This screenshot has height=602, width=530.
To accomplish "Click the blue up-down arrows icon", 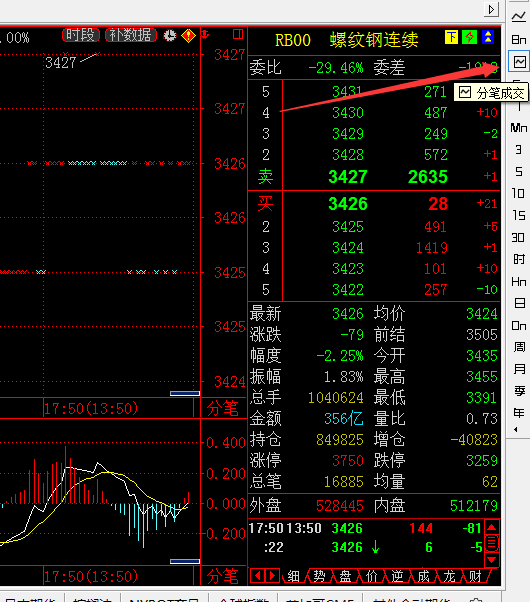I will click(488, 37).
